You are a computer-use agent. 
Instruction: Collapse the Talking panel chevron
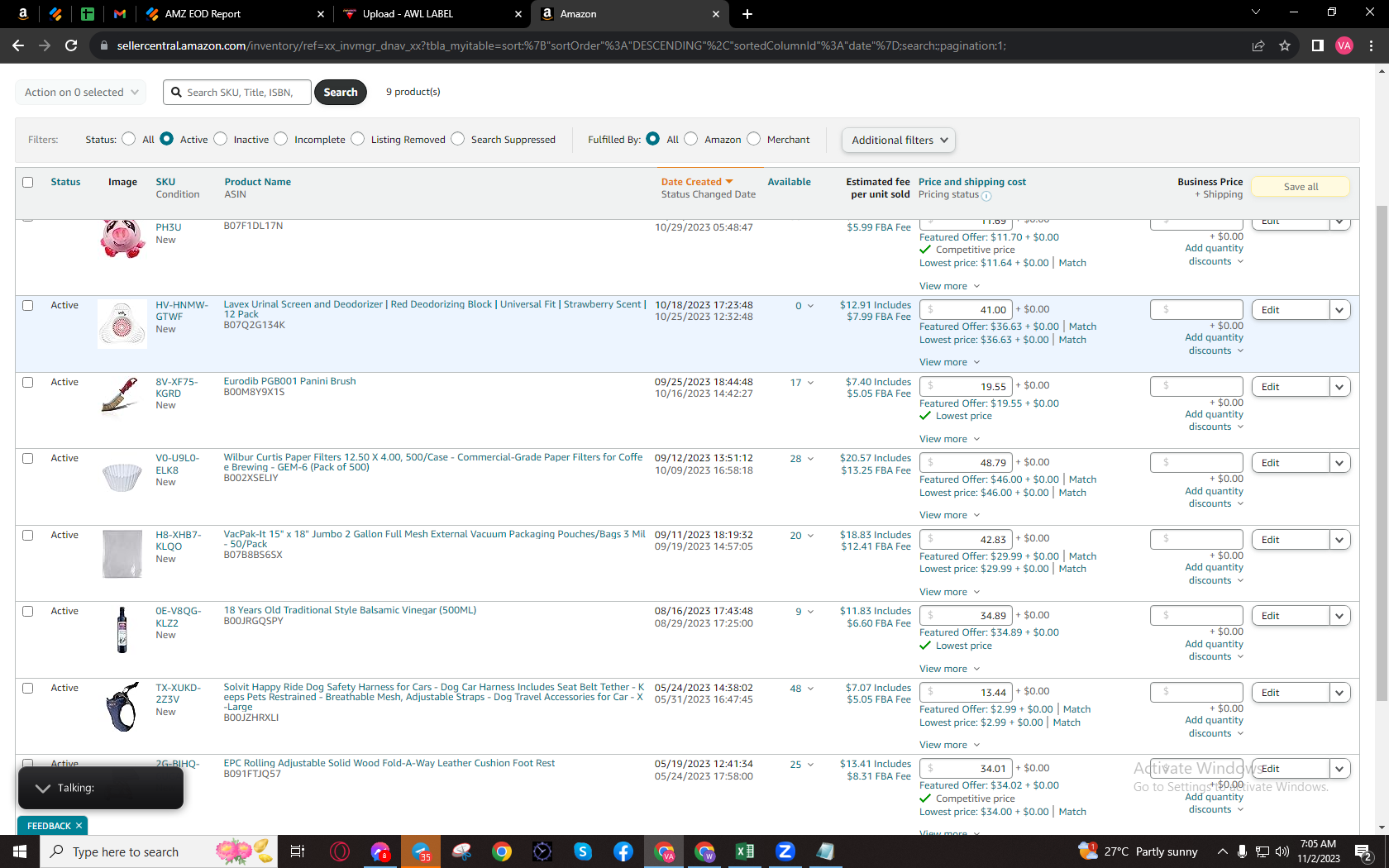point(43,788)
